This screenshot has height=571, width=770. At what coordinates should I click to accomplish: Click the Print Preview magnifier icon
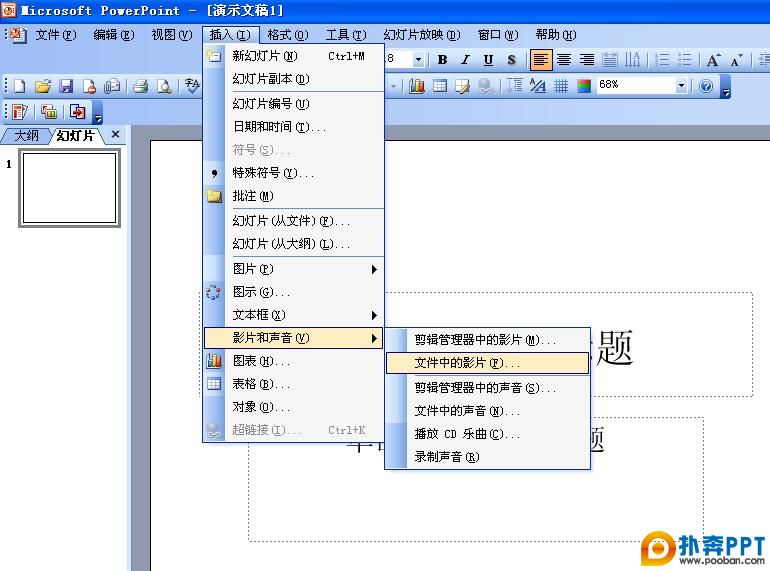(164, 86)
